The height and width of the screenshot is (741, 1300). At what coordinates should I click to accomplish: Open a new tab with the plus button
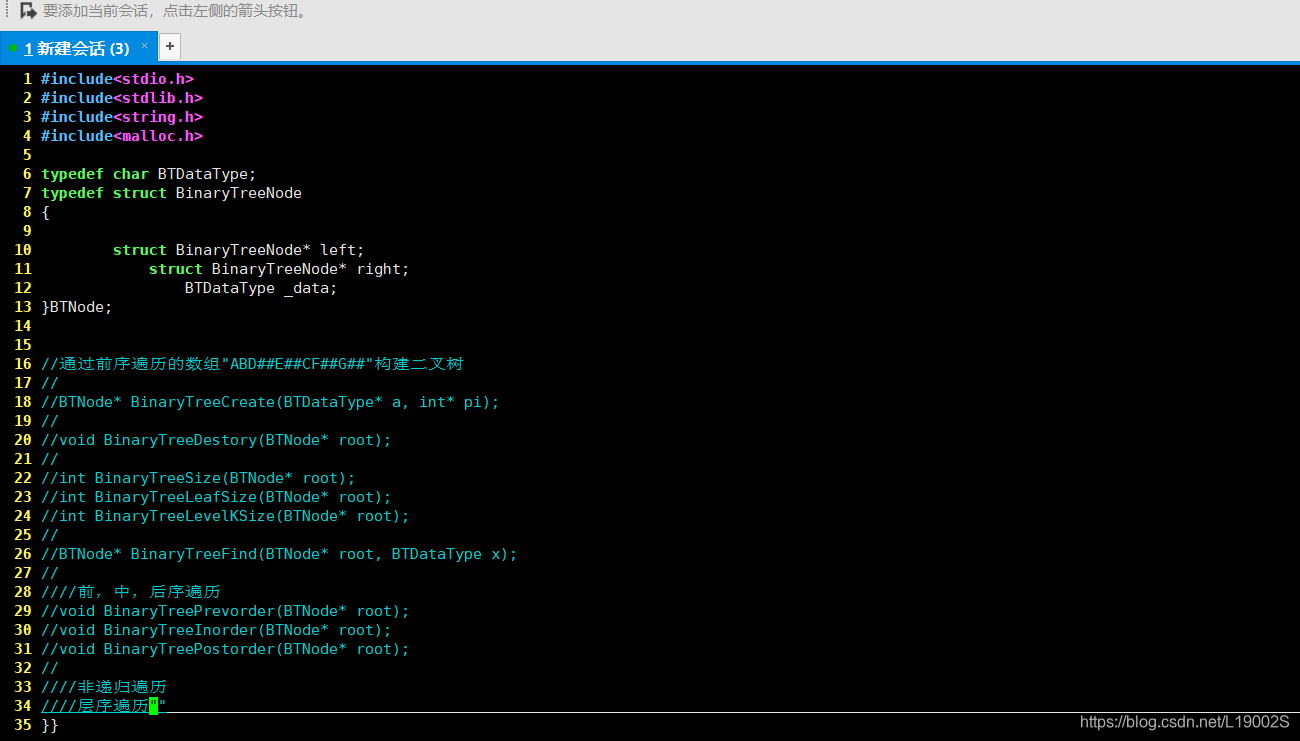[170, 46]
